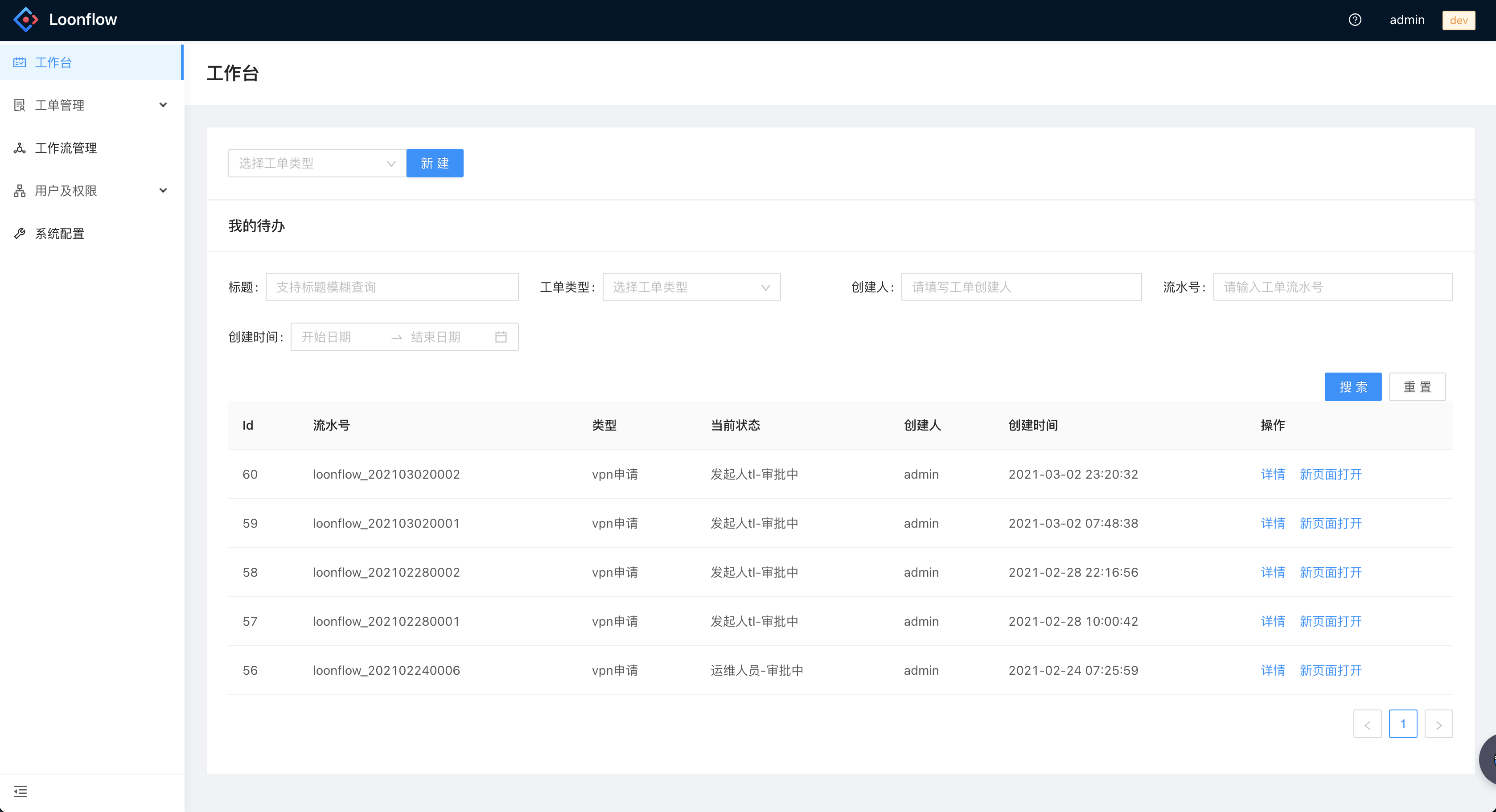This screenshot has height=812, width=1496.
Task: Click the 创建时间 column header
Action: (x=1033, y=426)
